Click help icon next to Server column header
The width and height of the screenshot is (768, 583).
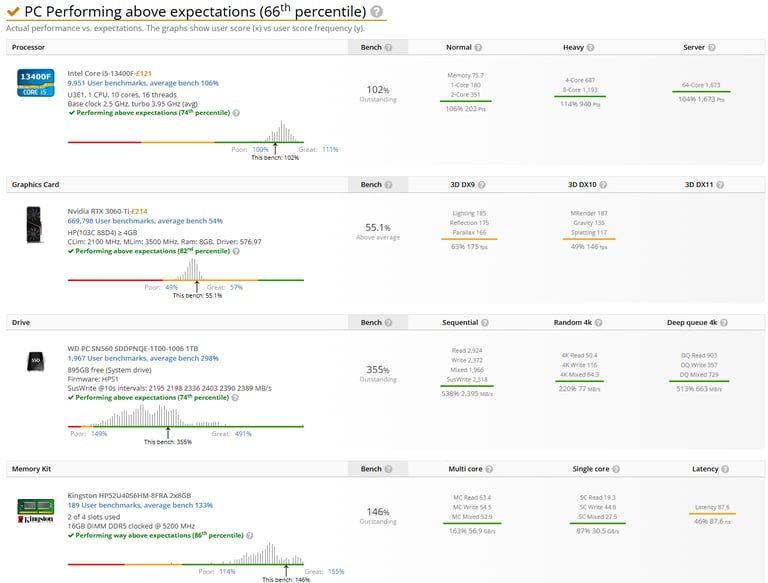click(x=712, y=48)
